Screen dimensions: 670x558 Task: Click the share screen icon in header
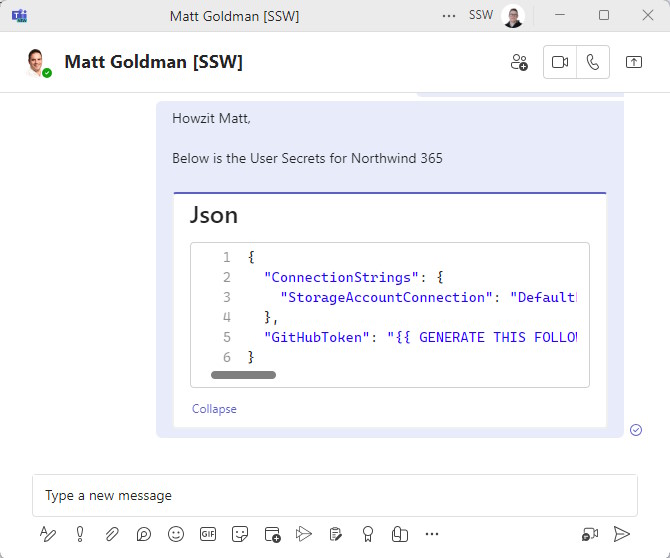tap(634, 62)
